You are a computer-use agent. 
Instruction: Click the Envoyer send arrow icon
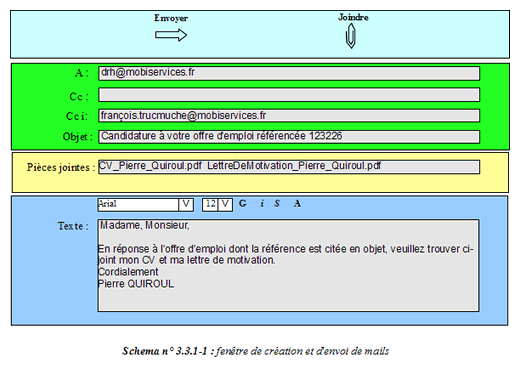tap(171, 35)
